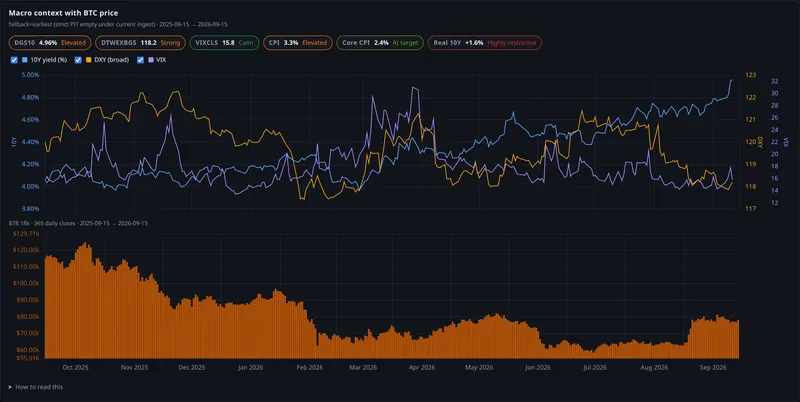
Task: Click the Core CPI 2.4% At target chip
Action: (380, 43)
